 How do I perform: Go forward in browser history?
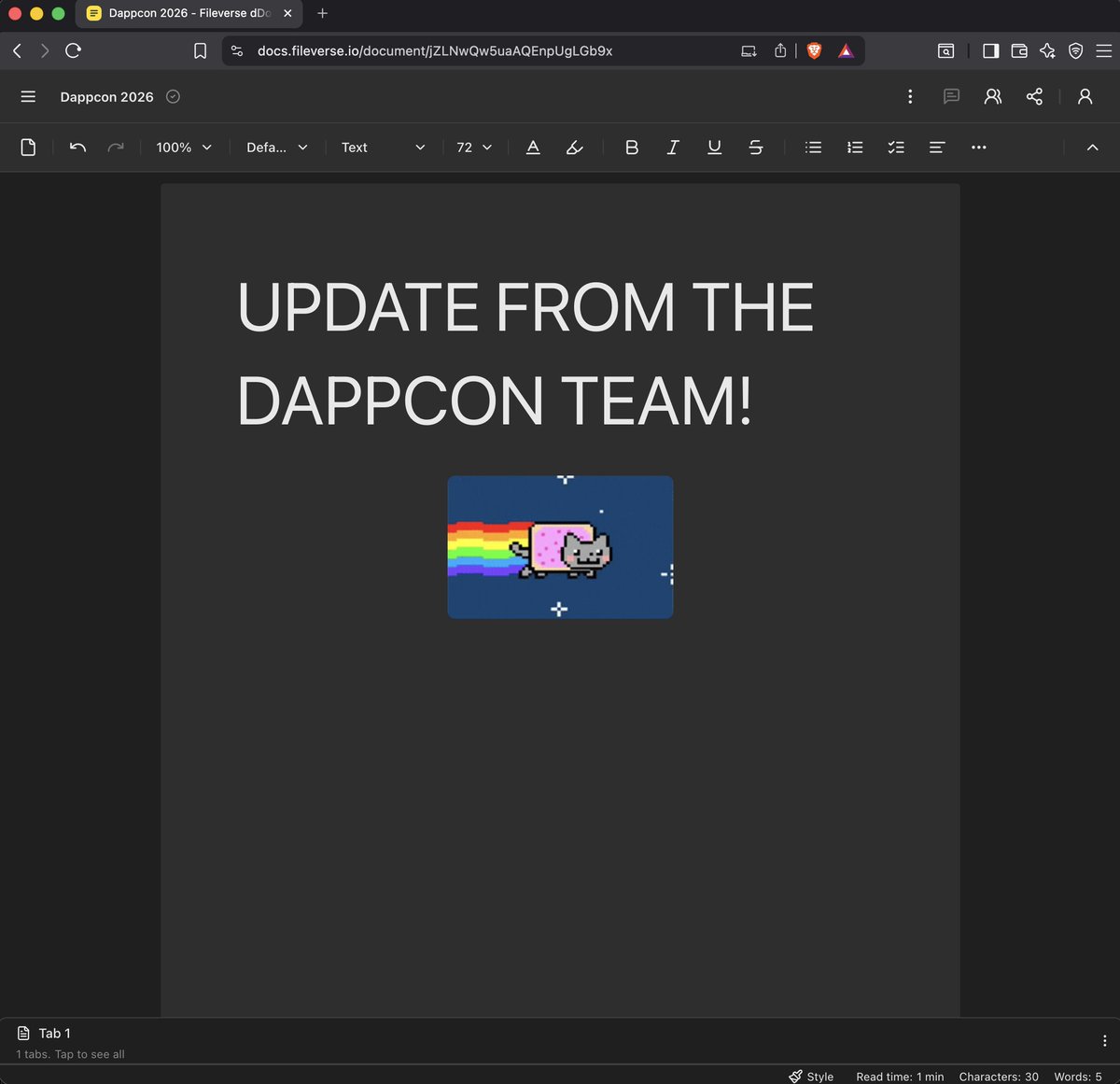click(x=44, y=50)
